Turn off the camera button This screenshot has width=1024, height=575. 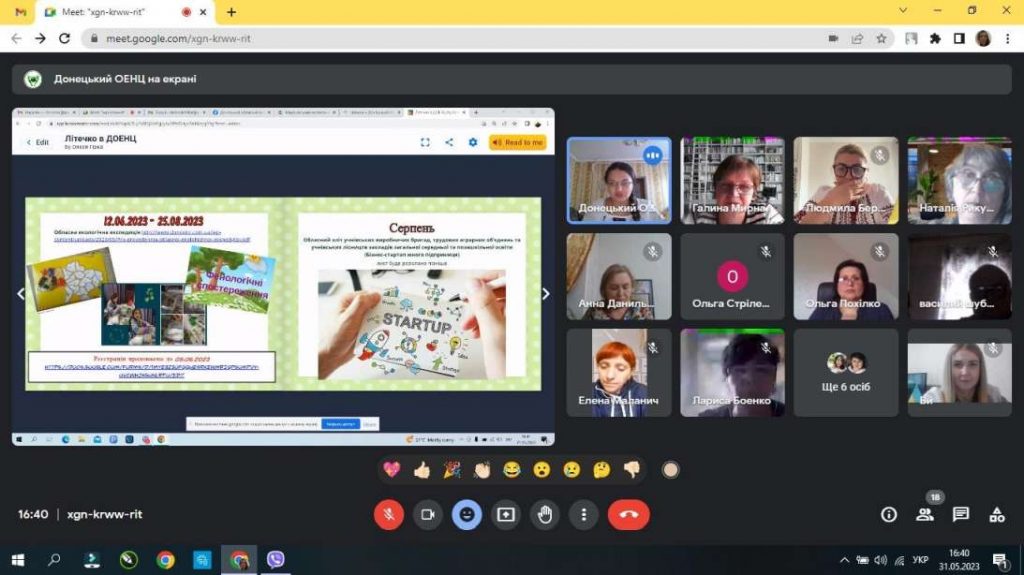[428, 515]
